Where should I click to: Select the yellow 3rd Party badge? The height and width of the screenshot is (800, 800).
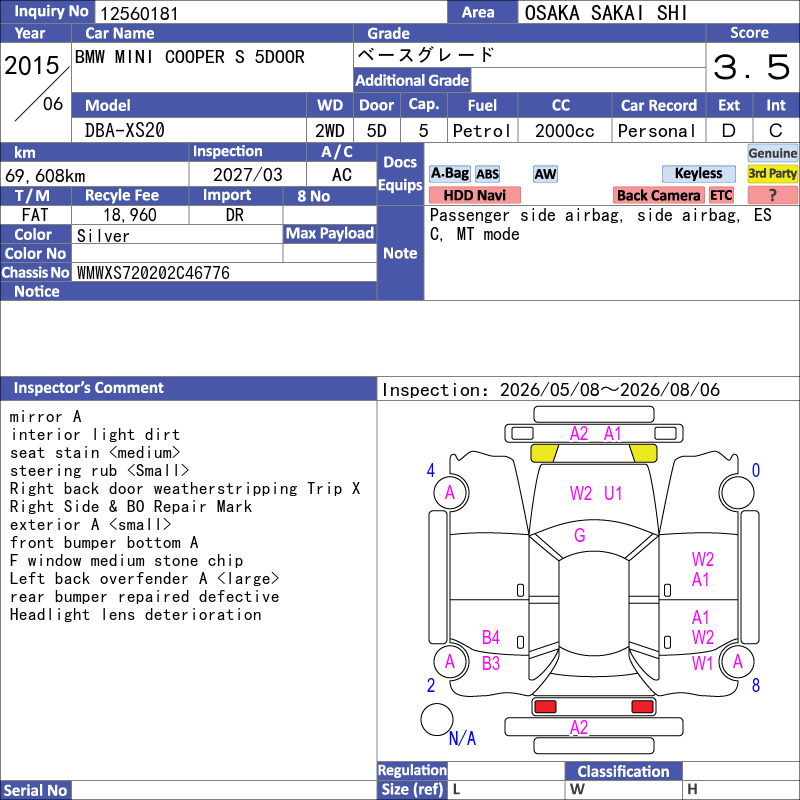pyautogui.click(x=772, y=174)
